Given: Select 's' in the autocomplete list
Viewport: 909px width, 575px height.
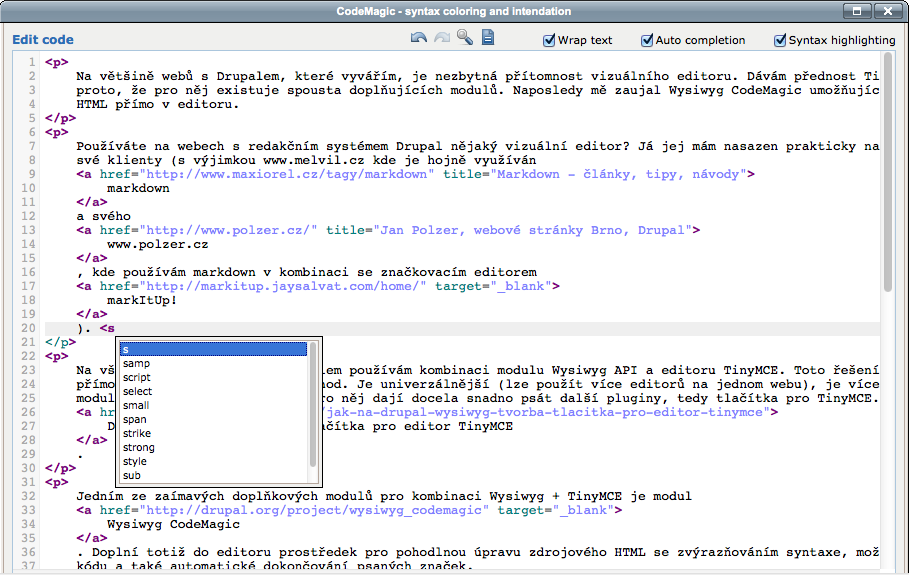Looking at the screenshot, I should (213, 350).
